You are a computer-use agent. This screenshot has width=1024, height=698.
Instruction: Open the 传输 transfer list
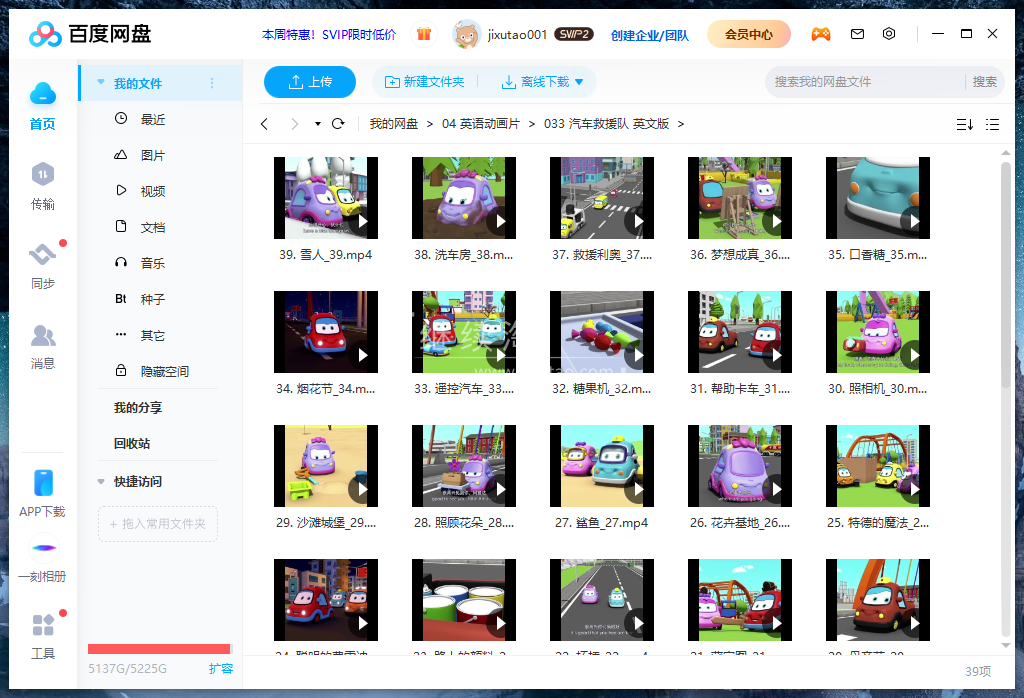coord(42,187)
